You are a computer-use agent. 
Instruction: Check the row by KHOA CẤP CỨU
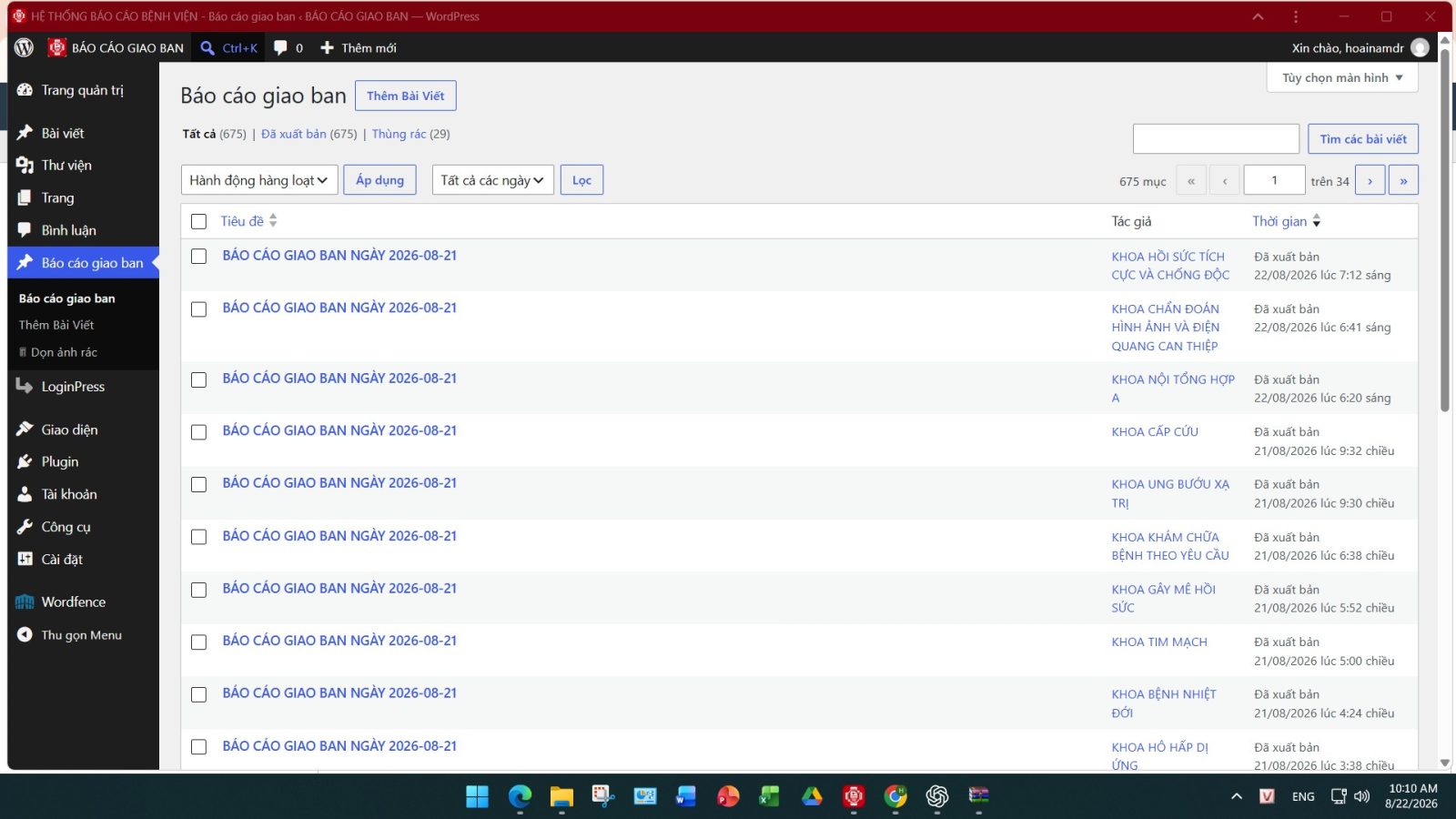198,432
